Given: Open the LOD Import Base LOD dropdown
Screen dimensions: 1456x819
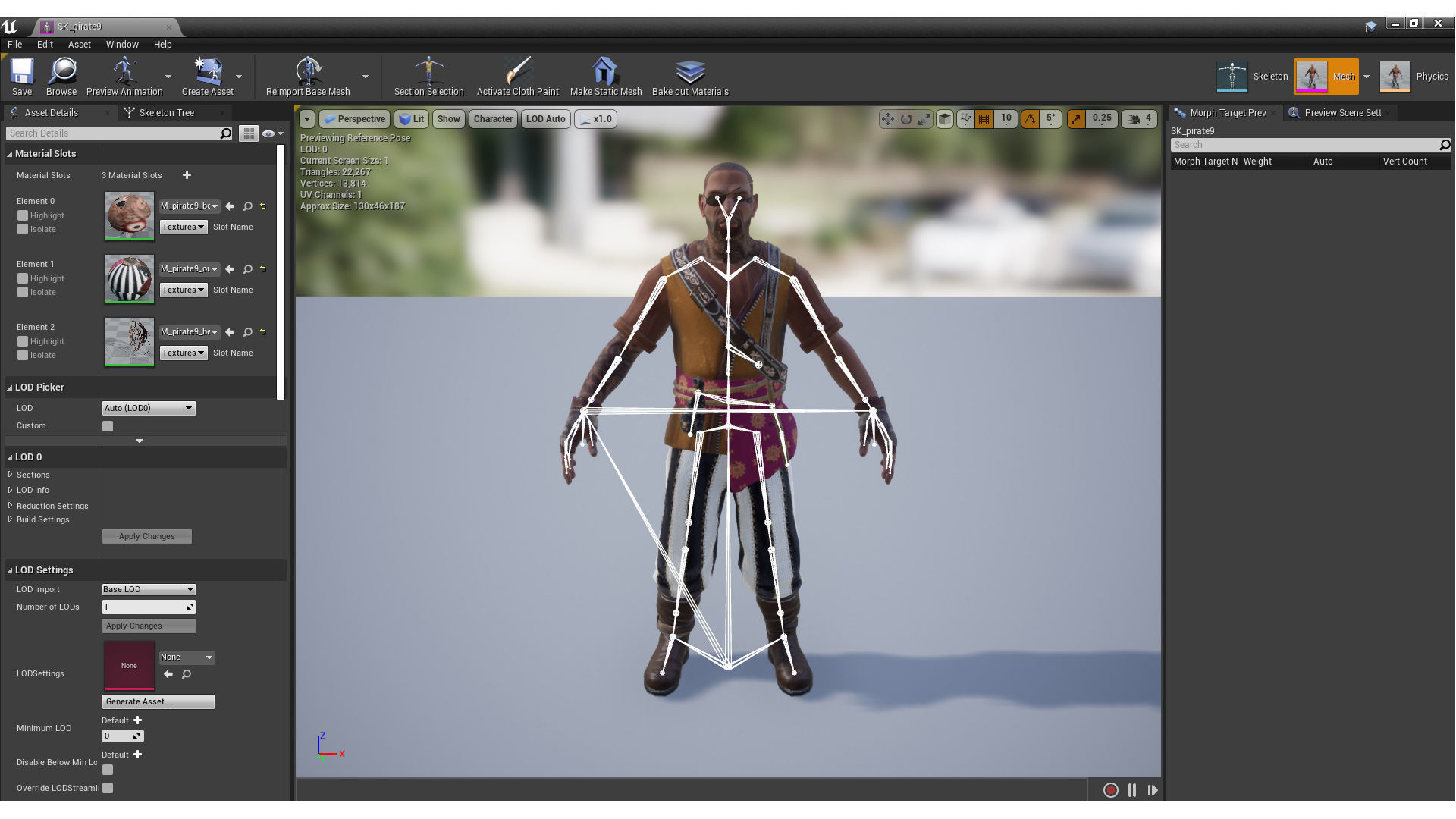Looking at the screenshot, I should (149, 589).
